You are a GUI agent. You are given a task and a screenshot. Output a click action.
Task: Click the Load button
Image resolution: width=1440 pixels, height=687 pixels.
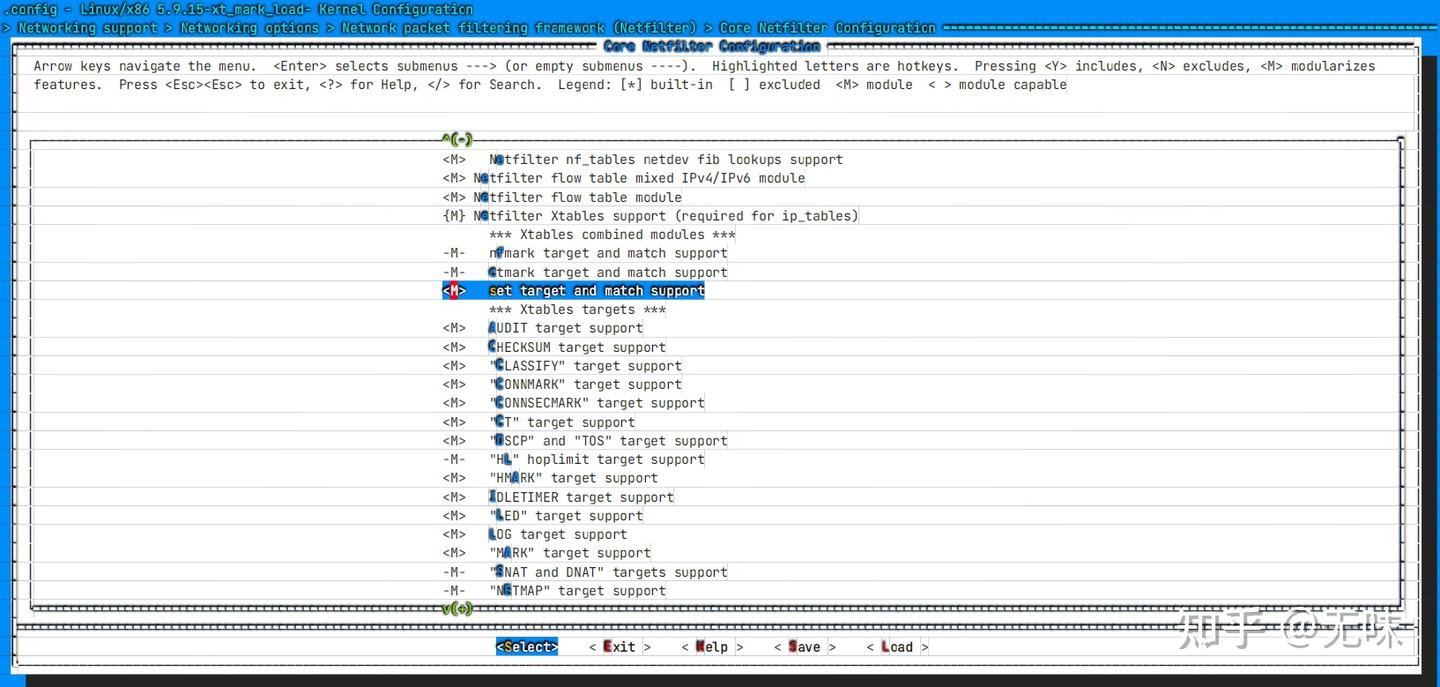click(897, 647)
